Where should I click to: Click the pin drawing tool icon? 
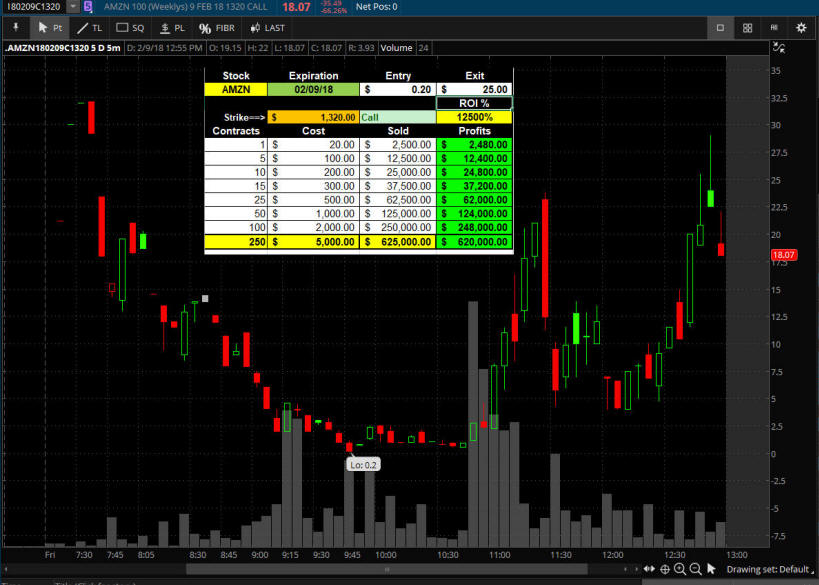coord(14,28)
